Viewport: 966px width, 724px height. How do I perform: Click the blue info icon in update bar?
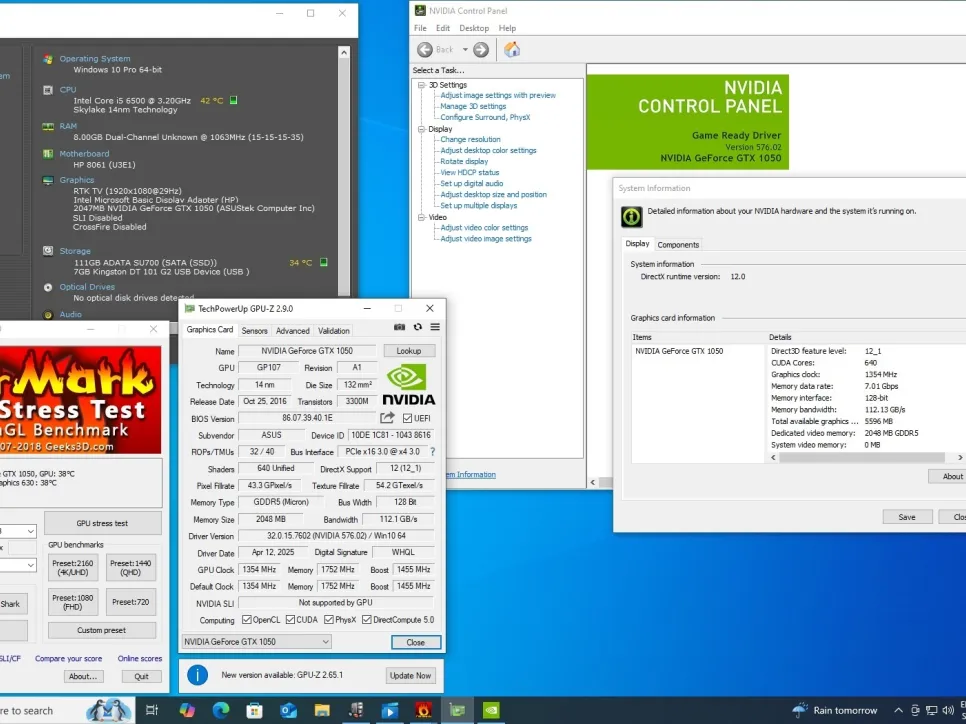tap(197, 675)
